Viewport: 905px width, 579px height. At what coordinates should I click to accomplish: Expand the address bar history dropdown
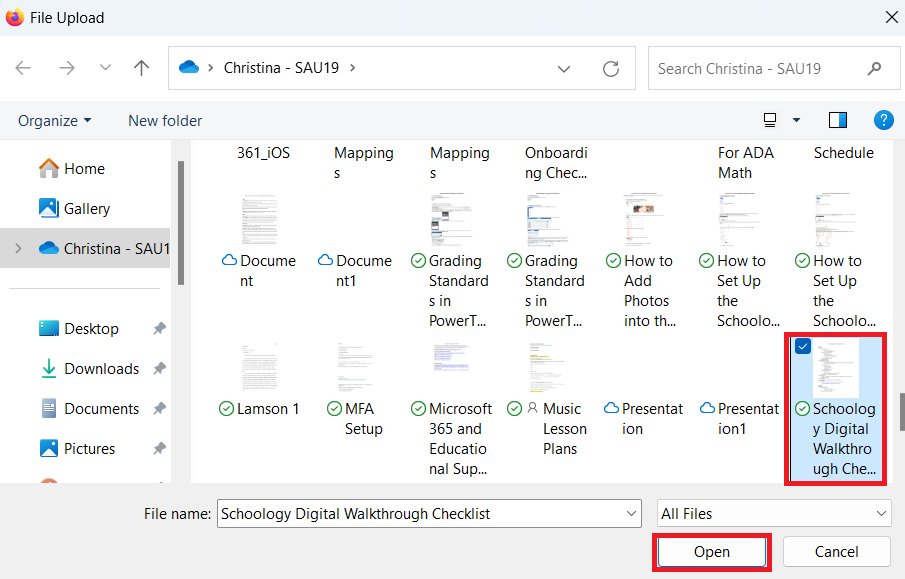(564, 69)
